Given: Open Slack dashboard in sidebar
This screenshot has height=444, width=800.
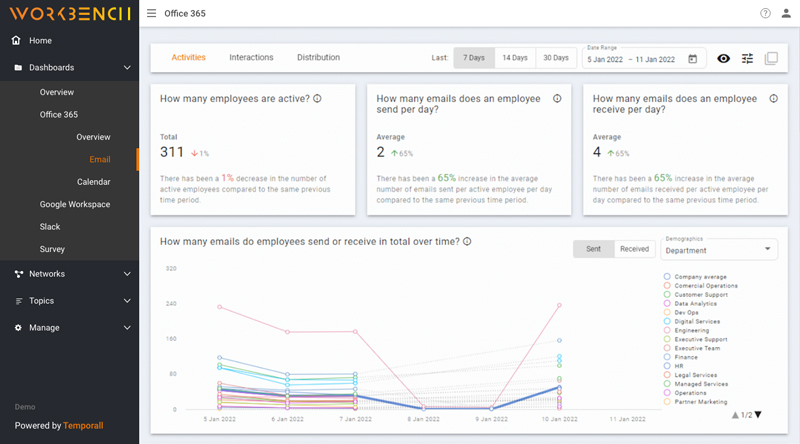Looking at the screenshot, I should (x=50, y=227).
